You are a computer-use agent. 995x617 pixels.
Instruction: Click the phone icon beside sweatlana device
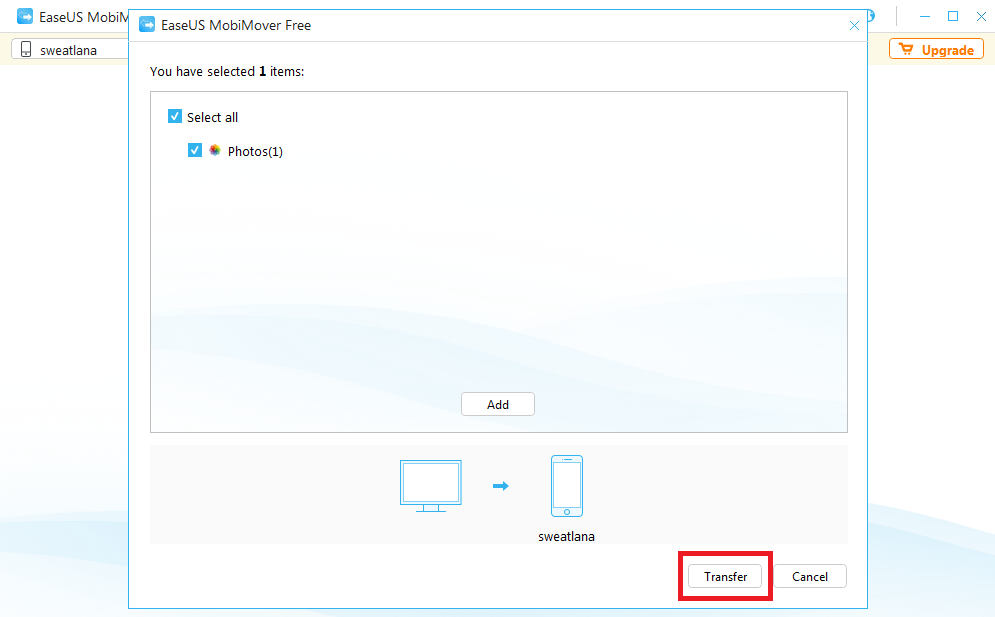26,50
